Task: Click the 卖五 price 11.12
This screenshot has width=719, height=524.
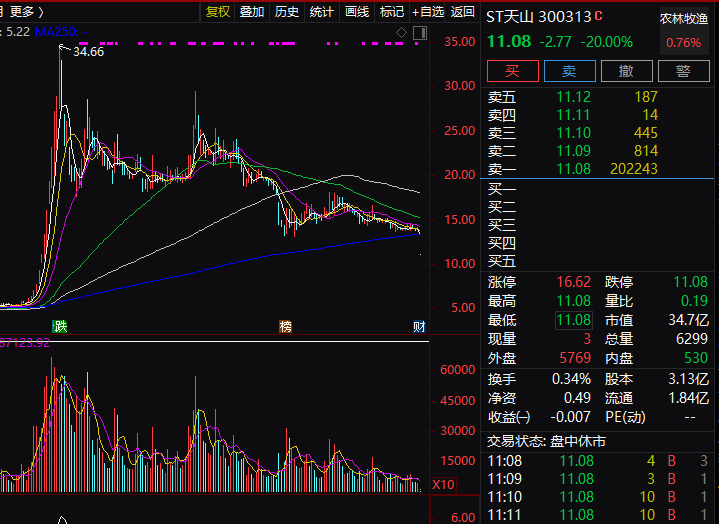Action: click(573, 97)
